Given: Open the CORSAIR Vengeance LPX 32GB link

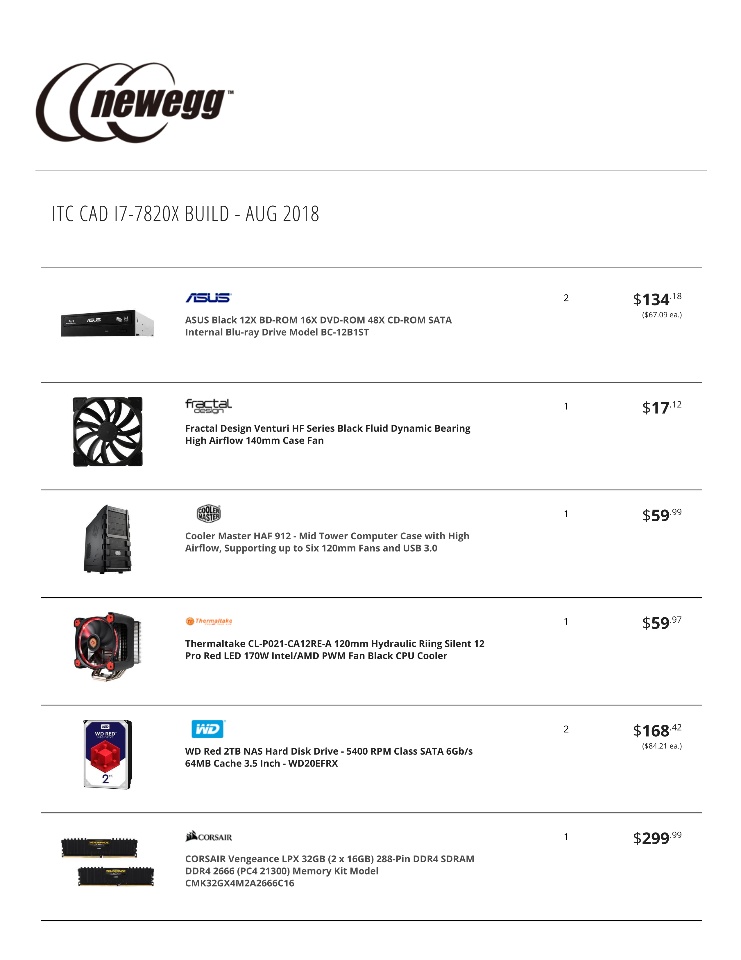Looking at the screenshot, I should [329, 871].
